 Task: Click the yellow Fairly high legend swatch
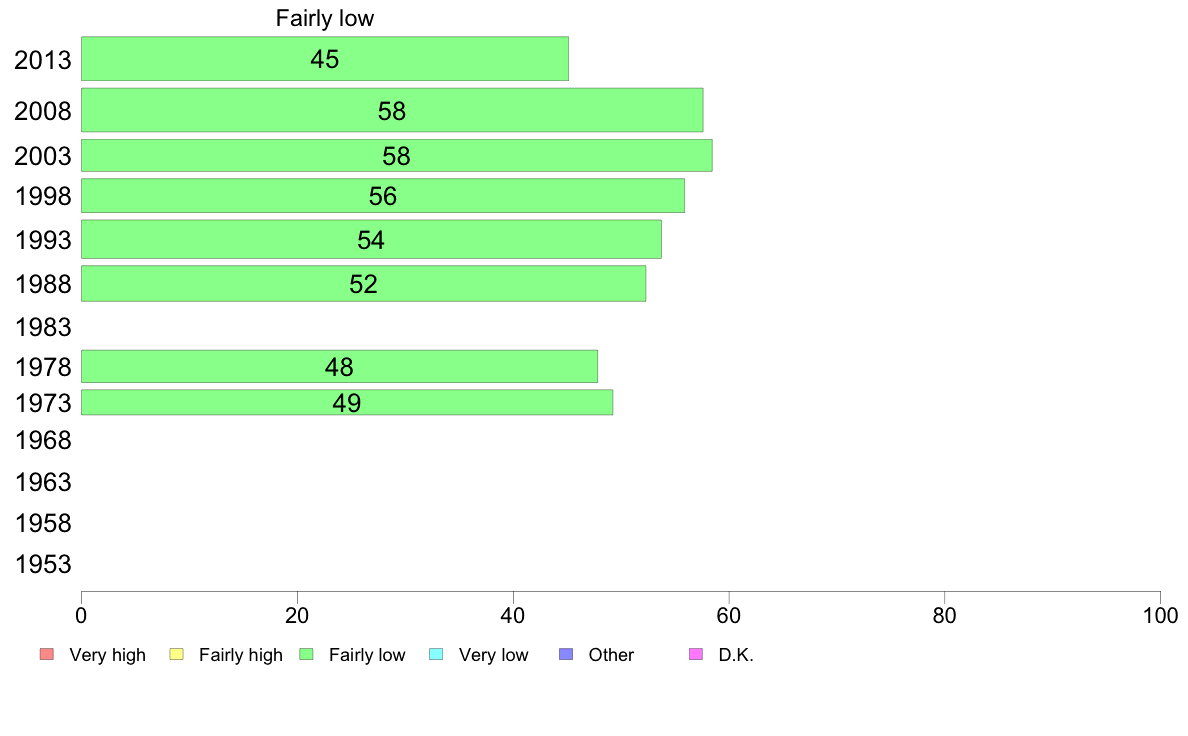click(177, 654)
